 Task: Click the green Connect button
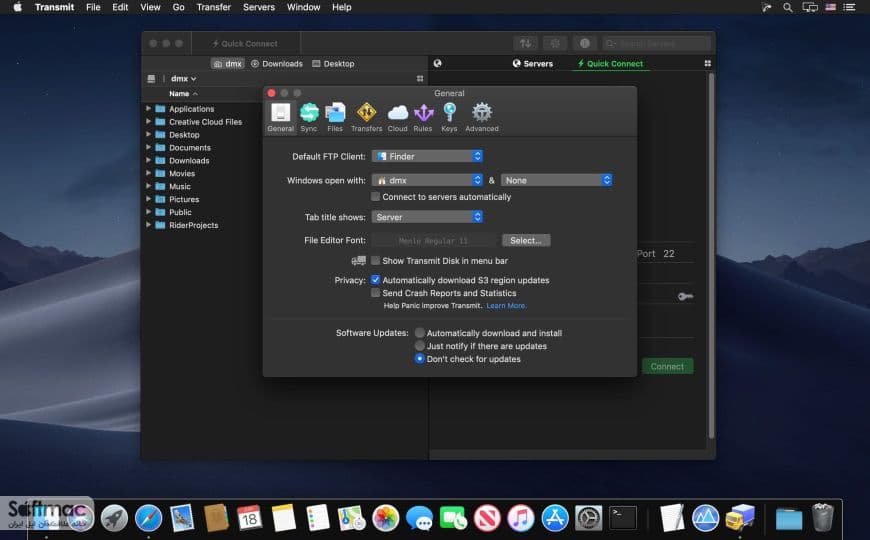(667, 366)
